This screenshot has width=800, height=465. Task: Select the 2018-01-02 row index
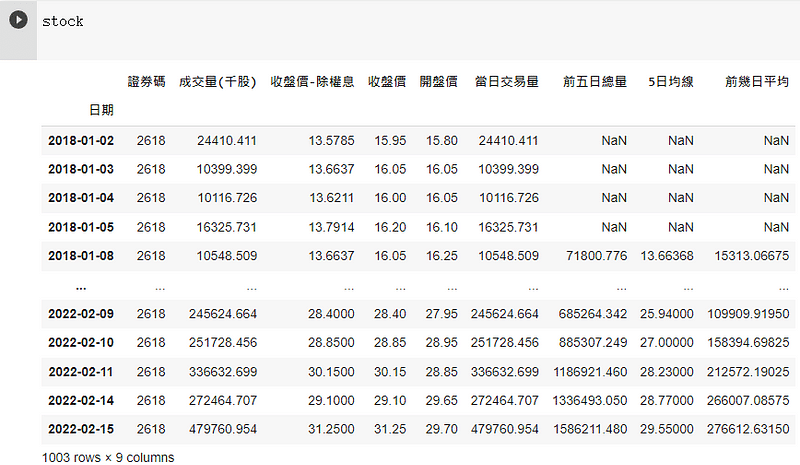click(x=81, y=141)
